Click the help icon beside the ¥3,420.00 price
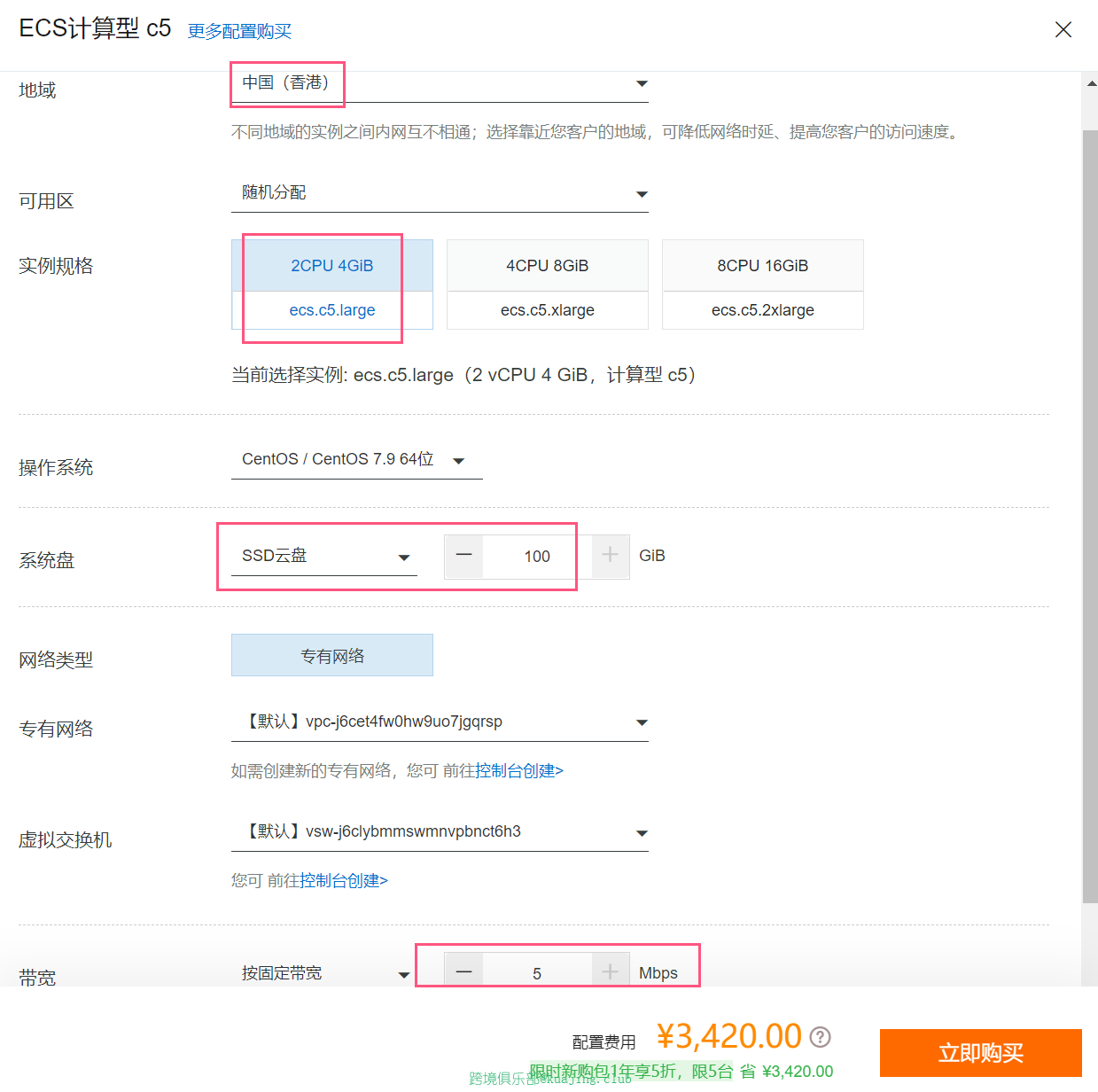This screenshot has width=1098, height=1092. tap(821, 1036)
